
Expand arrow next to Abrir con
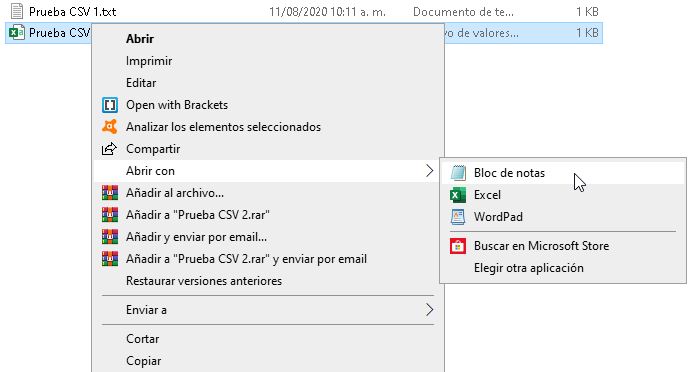coord(429,171)
